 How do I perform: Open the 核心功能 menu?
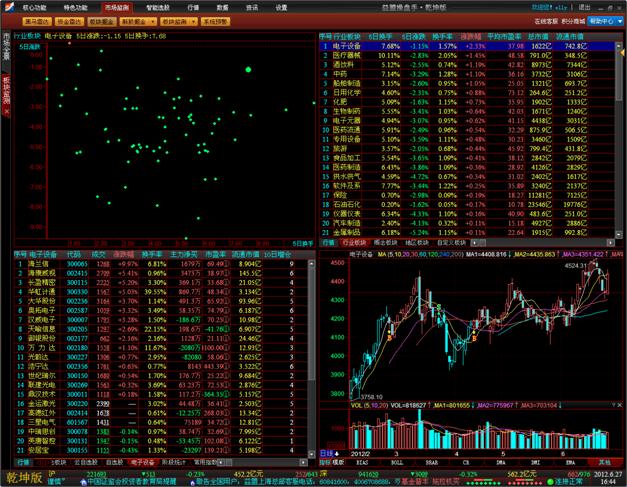pos(34,7)
